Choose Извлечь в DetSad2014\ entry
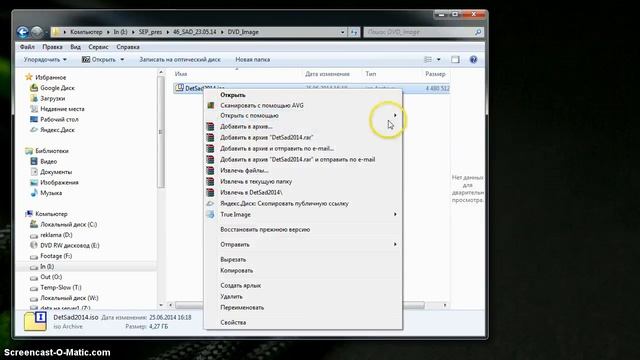Image resolution: width=640 pixels, height=360 pixels. (303, 192)
